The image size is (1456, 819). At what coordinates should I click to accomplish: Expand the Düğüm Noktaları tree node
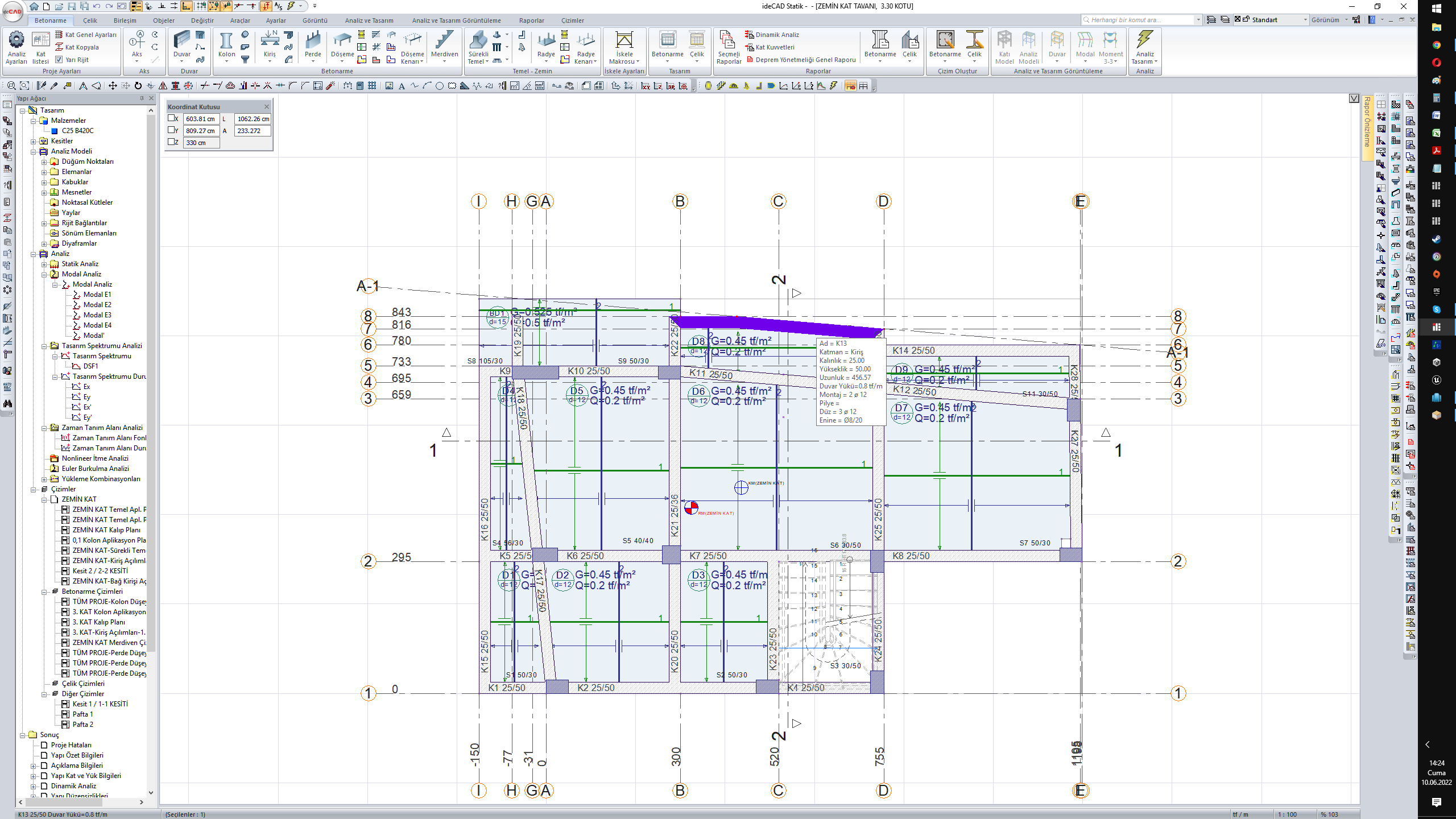click(x=44, y=162)
